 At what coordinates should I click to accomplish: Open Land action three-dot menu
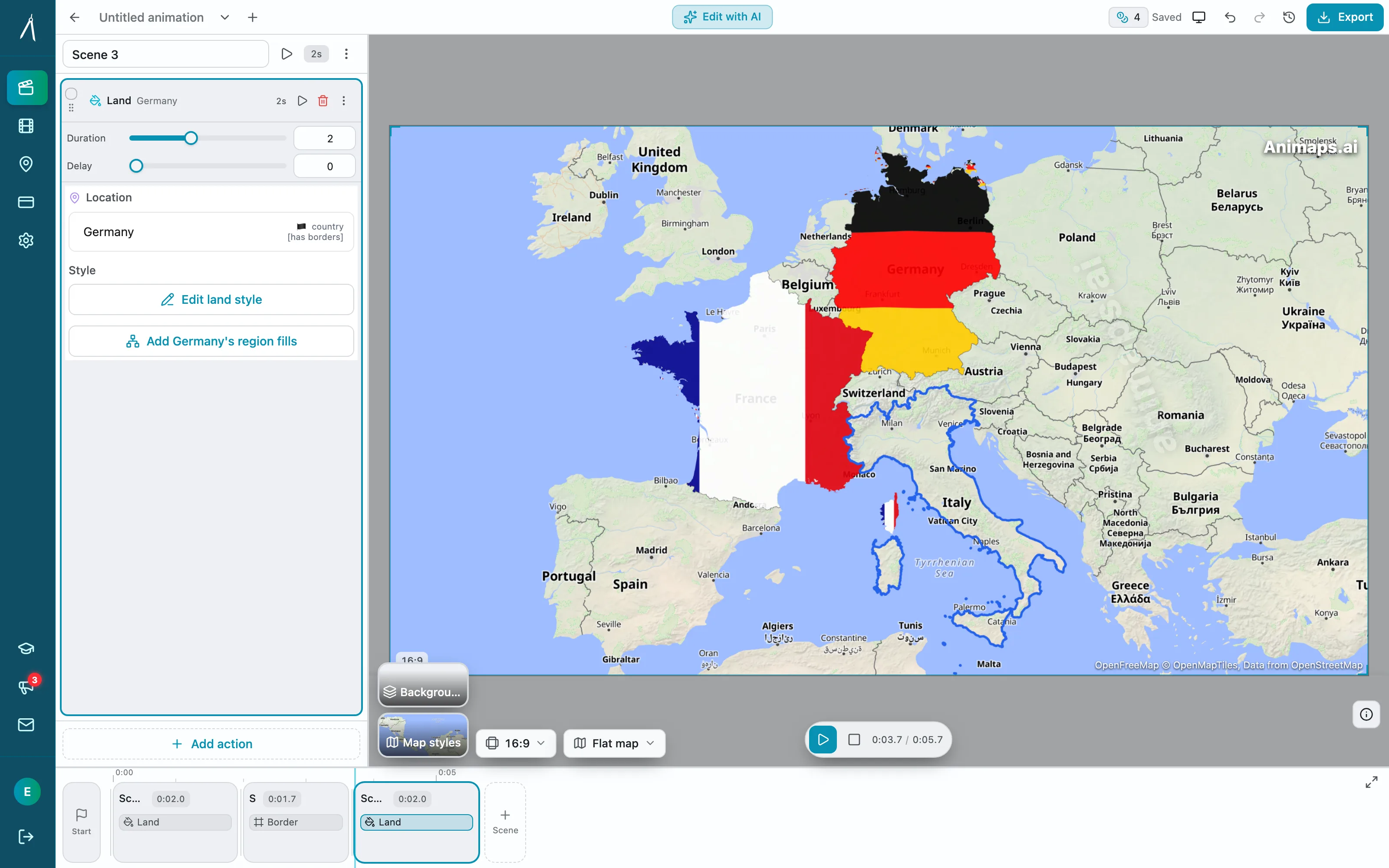tap(344, 101)
